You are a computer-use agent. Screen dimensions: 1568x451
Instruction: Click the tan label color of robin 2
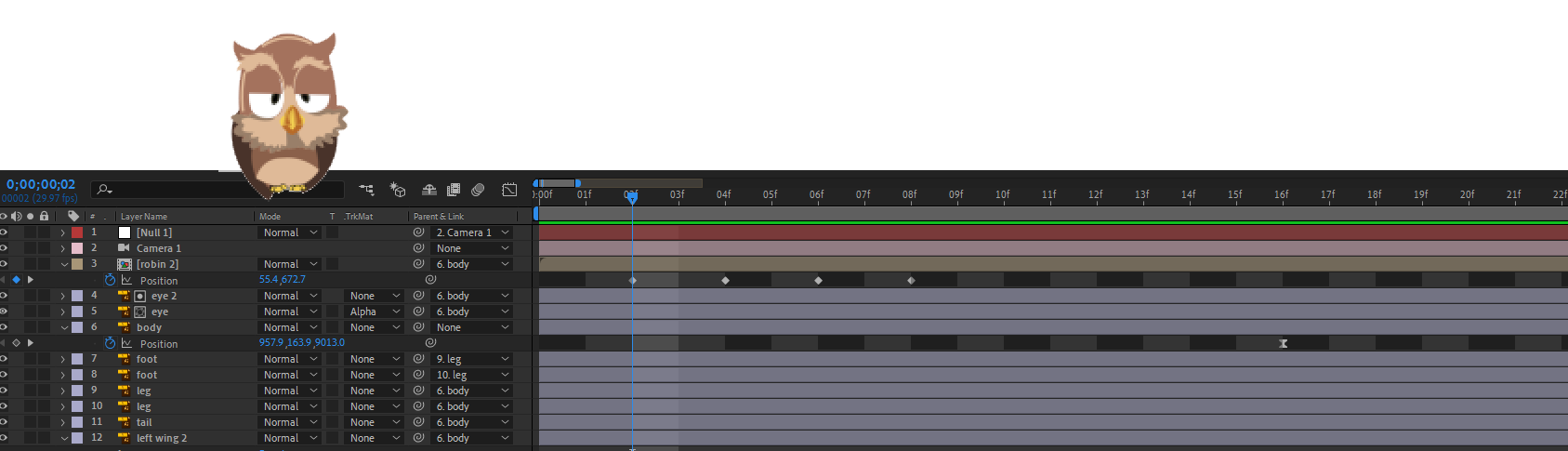tap(77, 264)
